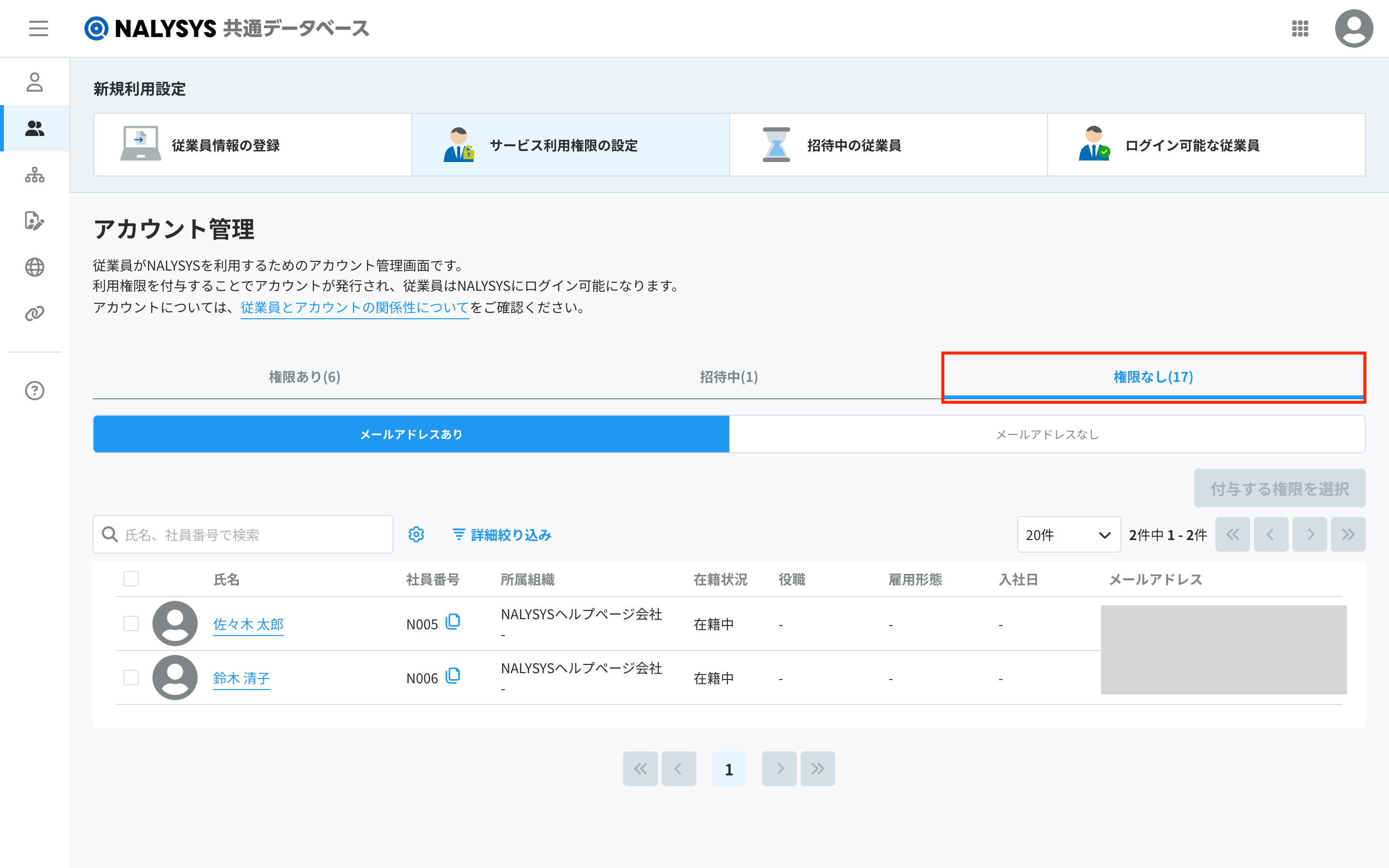
Task: Open the link chain sidebar icon
Action: 34,313
